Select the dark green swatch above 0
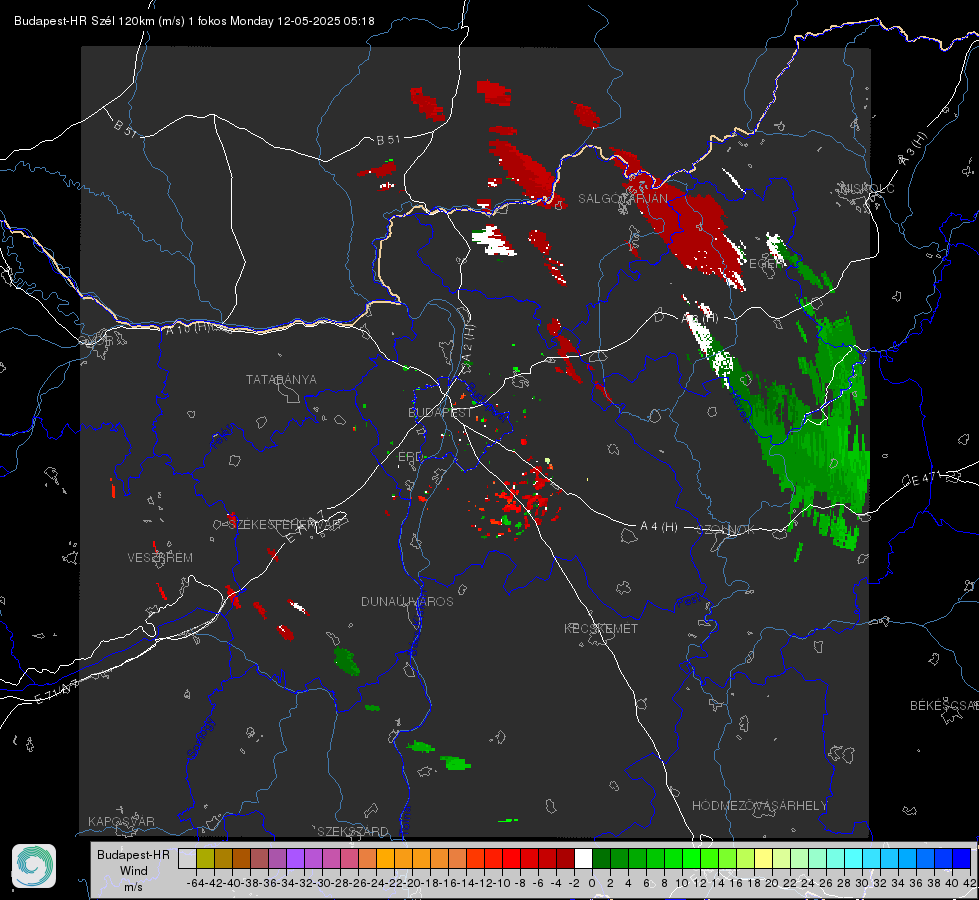The image size is (979, 900). [601, 858]
